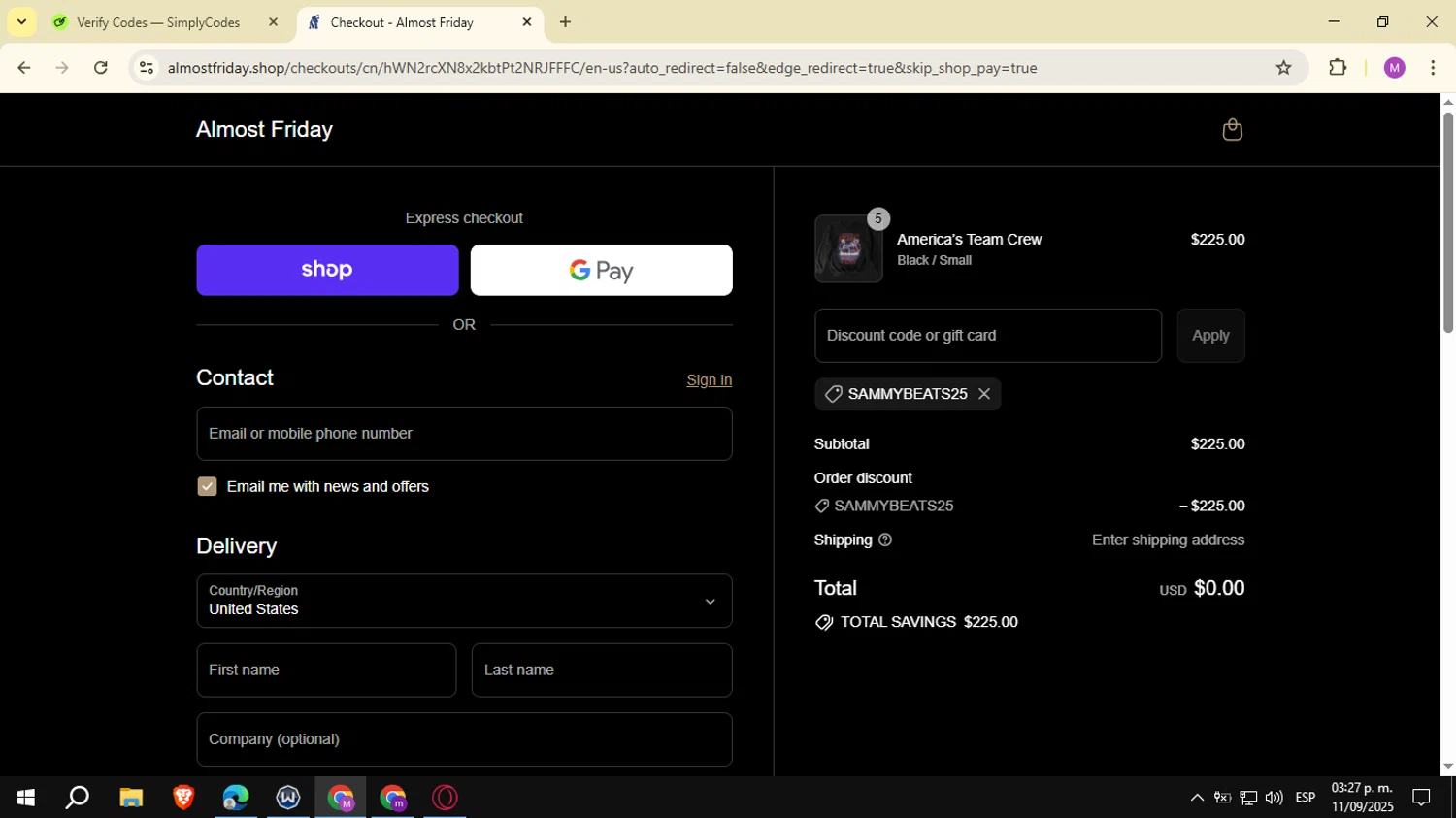View site information icon in address bar
The height and width of the screenshot is (818, 1456).
146,68
